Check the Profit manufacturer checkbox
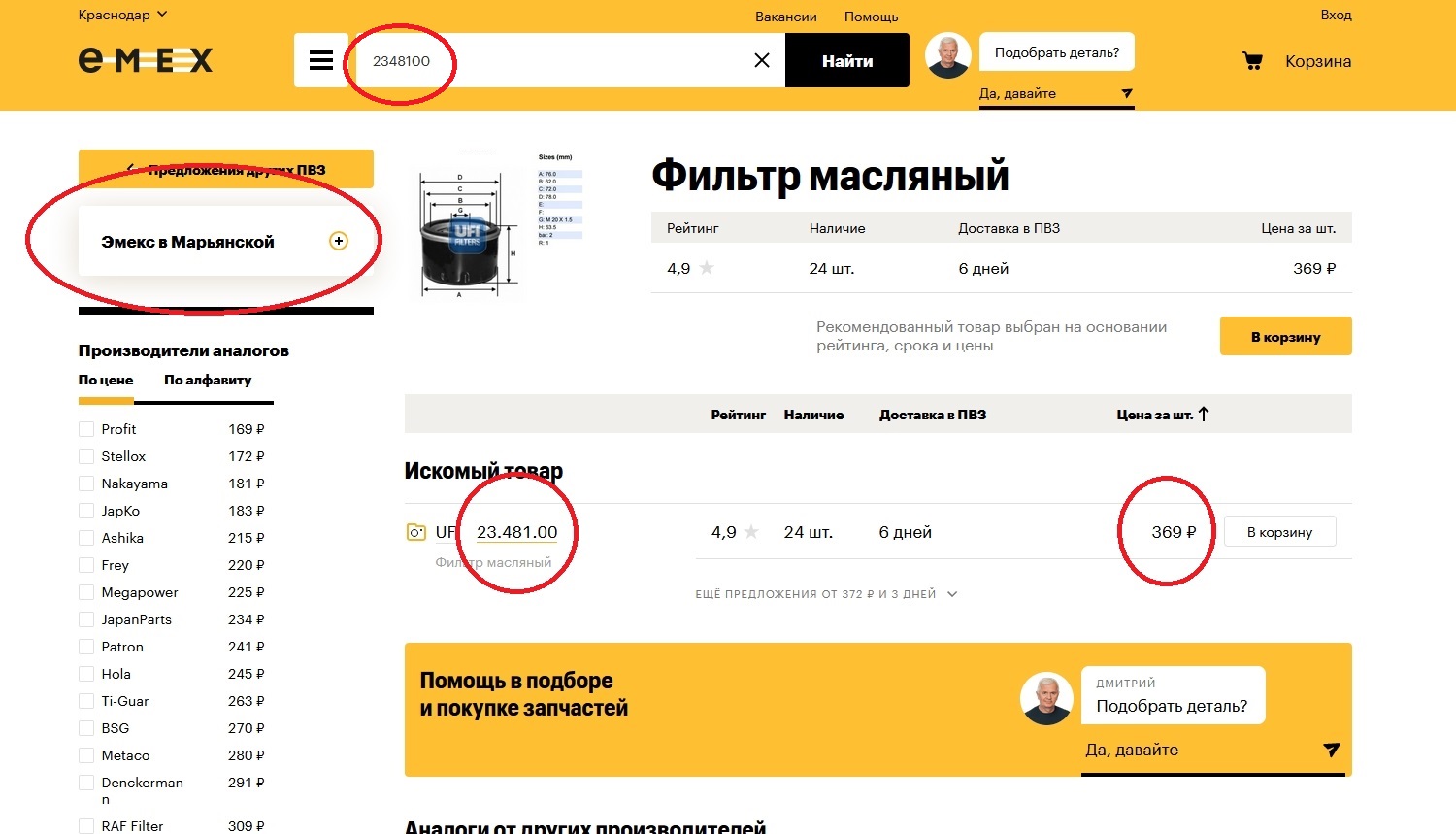The image size is (1456, 834). [x=86, y=429]
